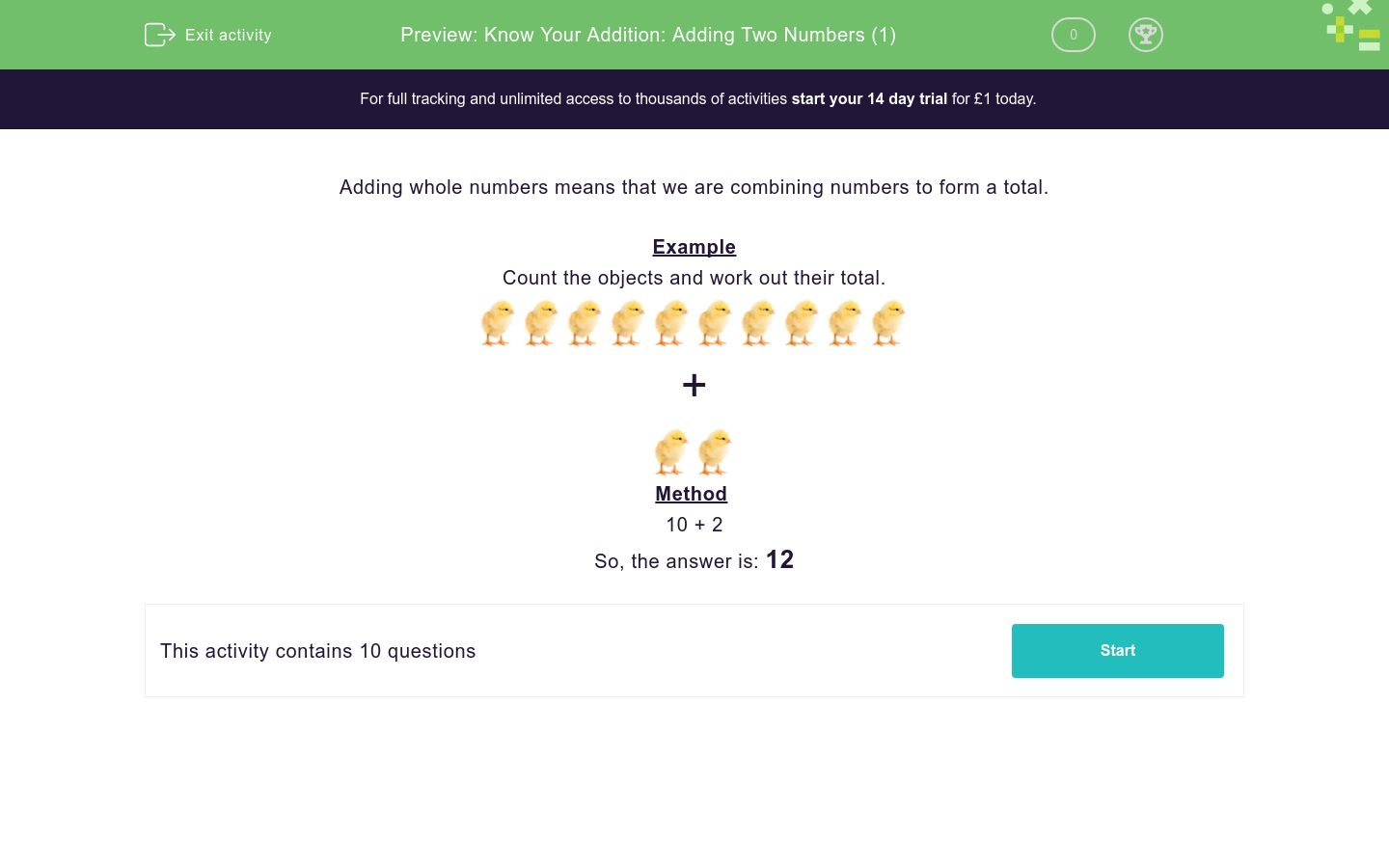Click the activity title in the header
The width and height of the screenshot is (1389, 868).
[648, 35]
